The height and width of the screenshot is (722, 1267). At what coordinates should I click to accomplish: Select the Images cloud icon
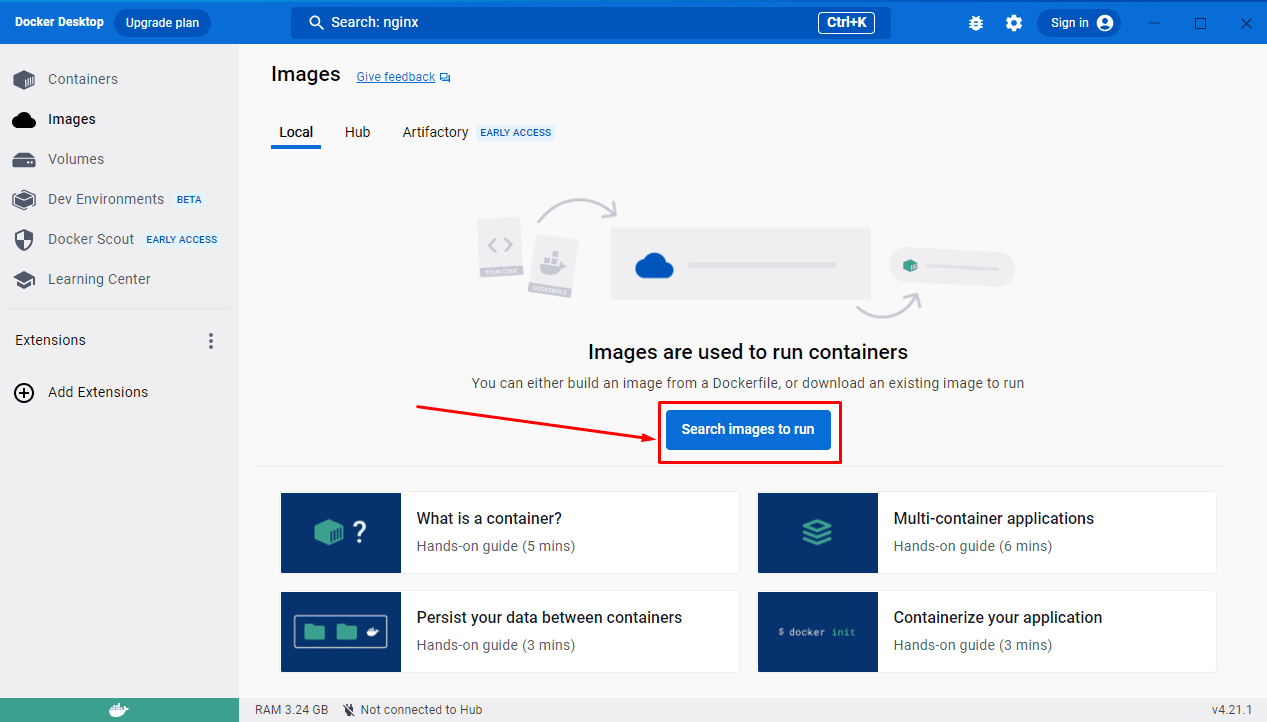click(x=24, y=119)
